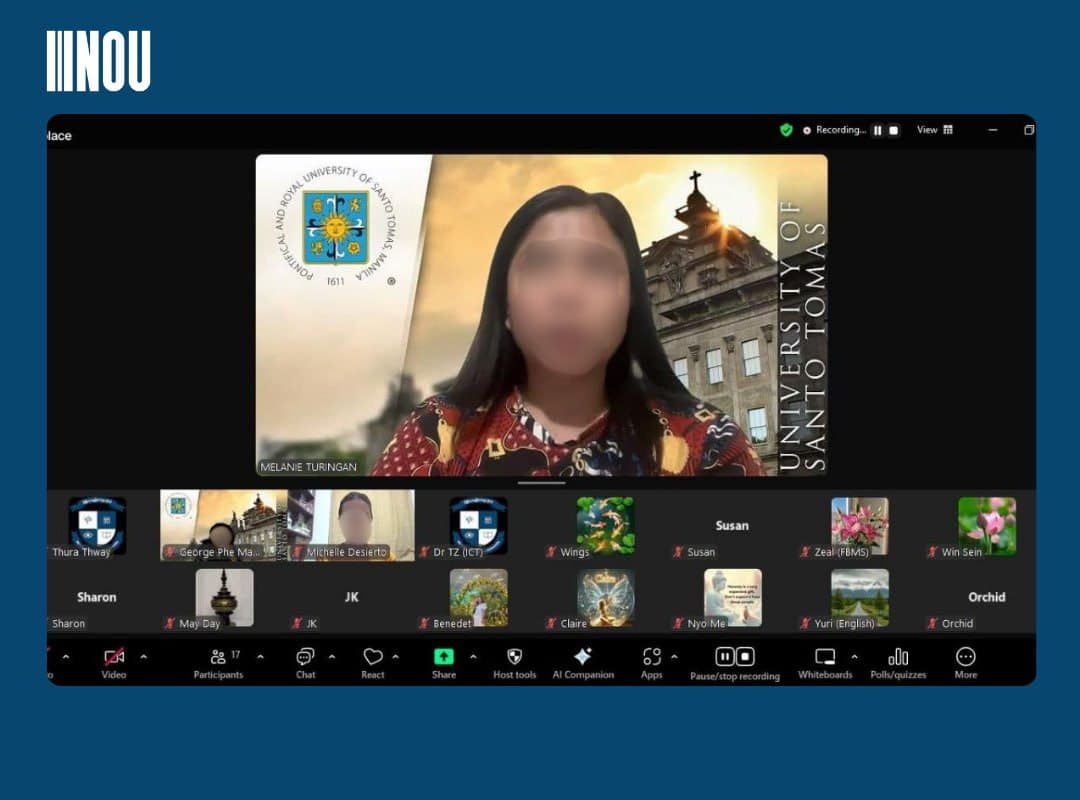Click muted mic icon beside Claire

point(551,624)
